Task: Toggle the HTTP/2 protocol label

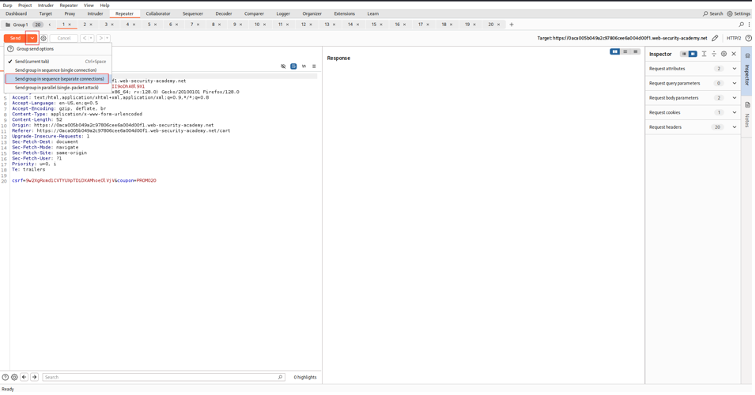Action: (733, 38)
